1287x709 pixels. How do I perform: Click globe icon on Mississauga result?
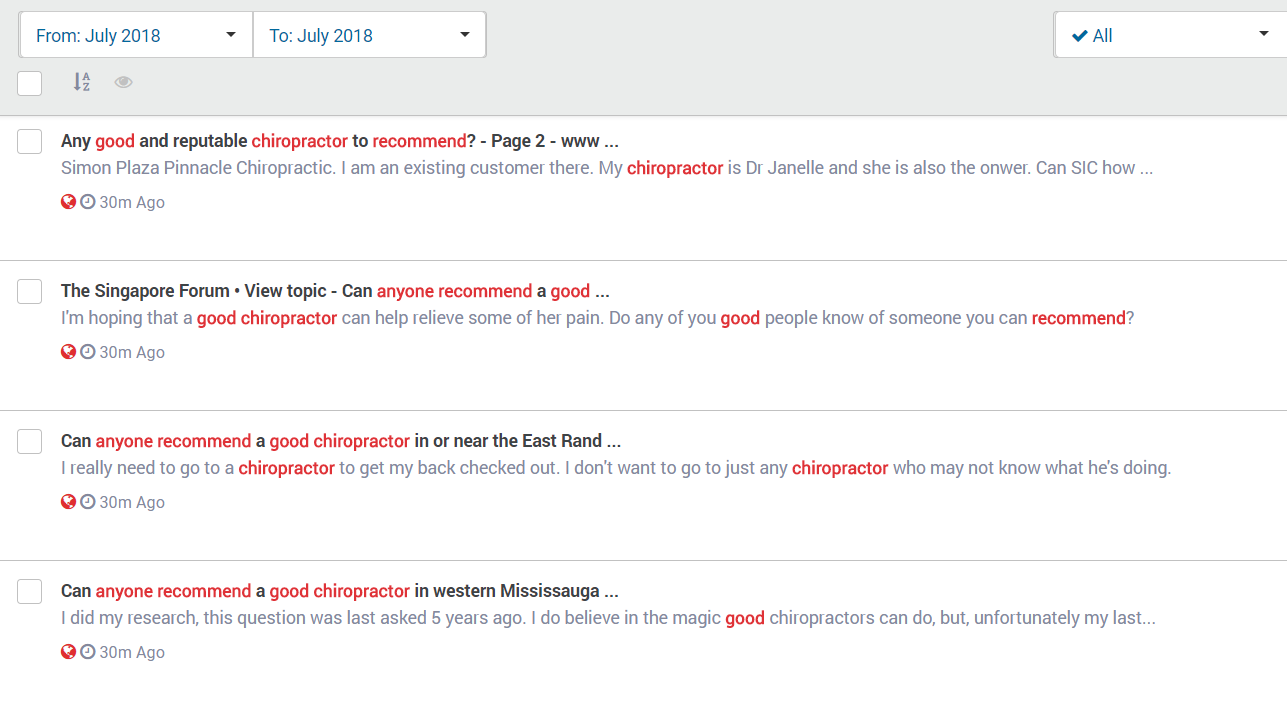(x=68, y=652)
